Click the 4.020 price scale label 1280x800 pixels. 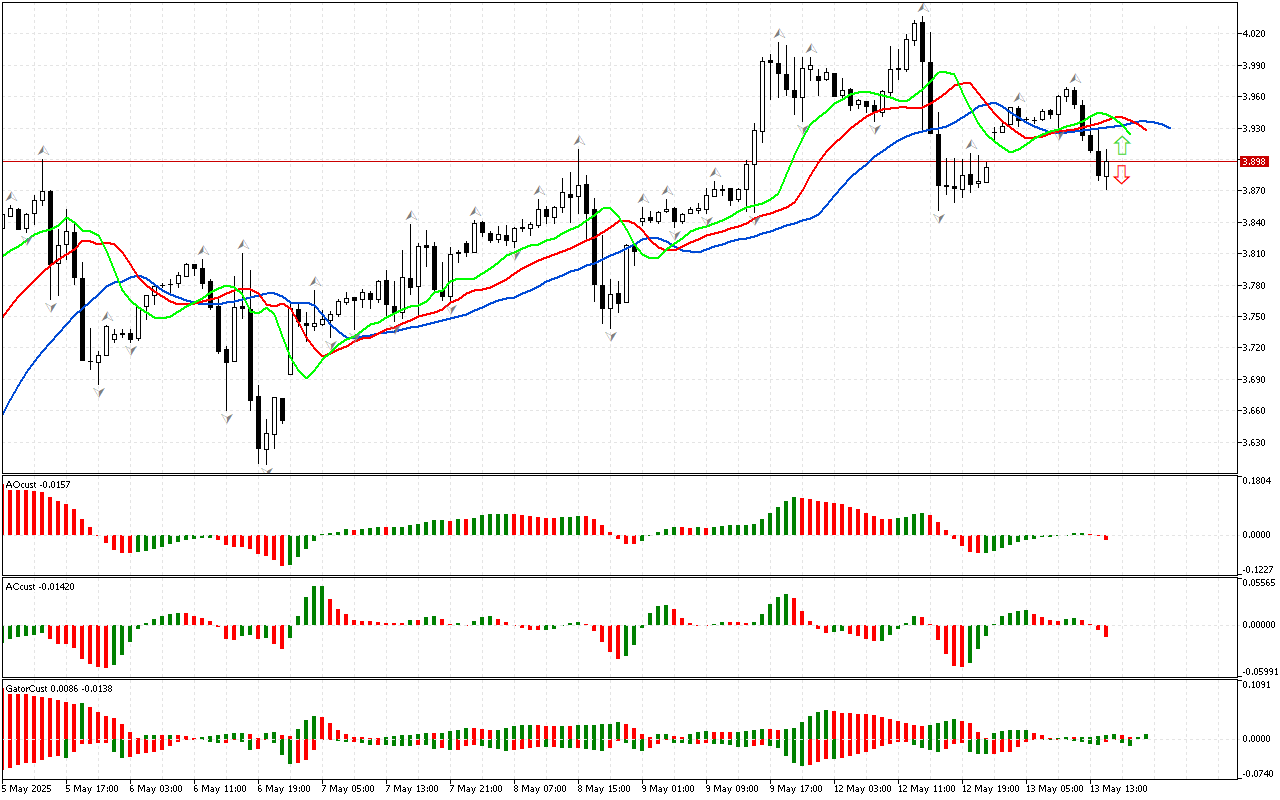point(1253,34)
